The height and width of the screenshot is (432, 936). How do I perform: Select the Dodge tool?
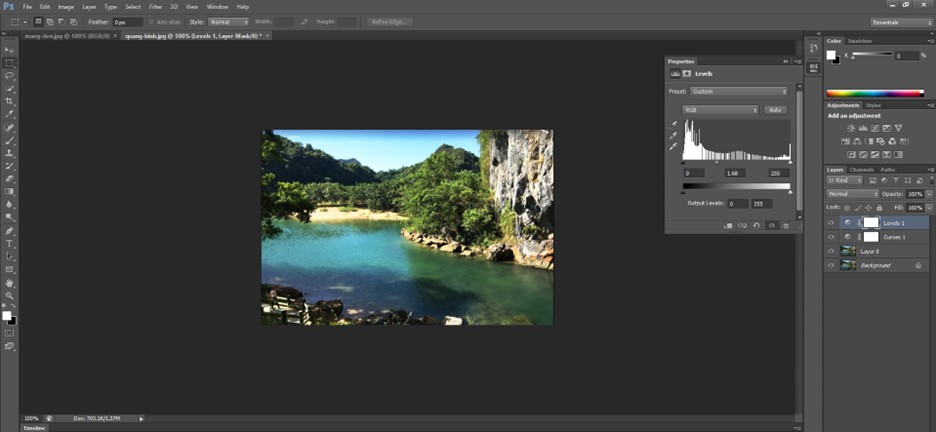(10, 217)
